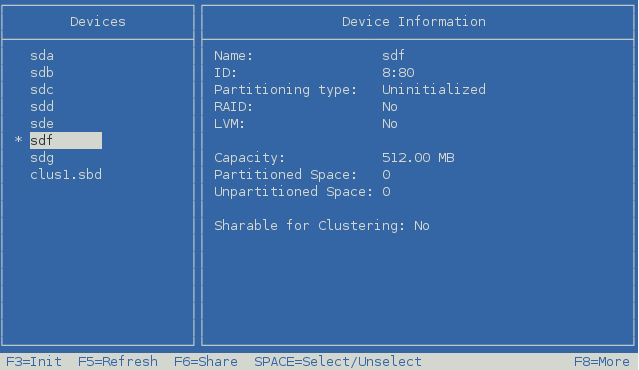Click F6=Share in the function bar
The width and height of the screenshot is (639, 370).
[206, 361]
